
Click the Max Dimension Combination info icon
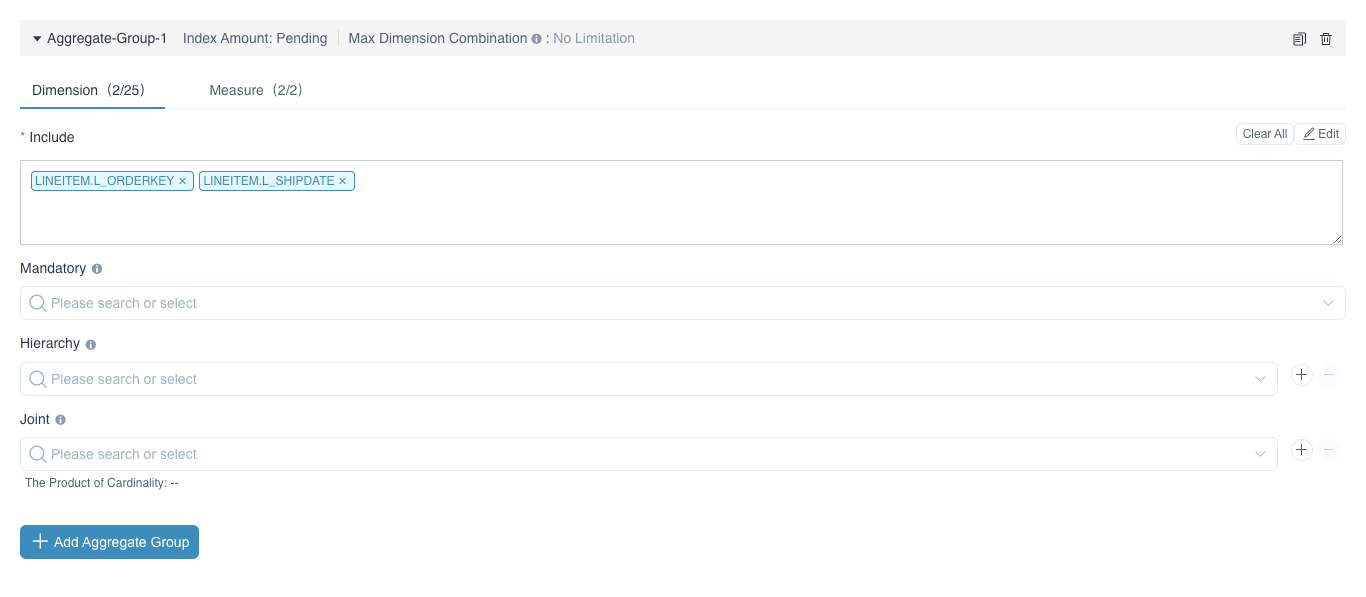[x=537, y=39]
